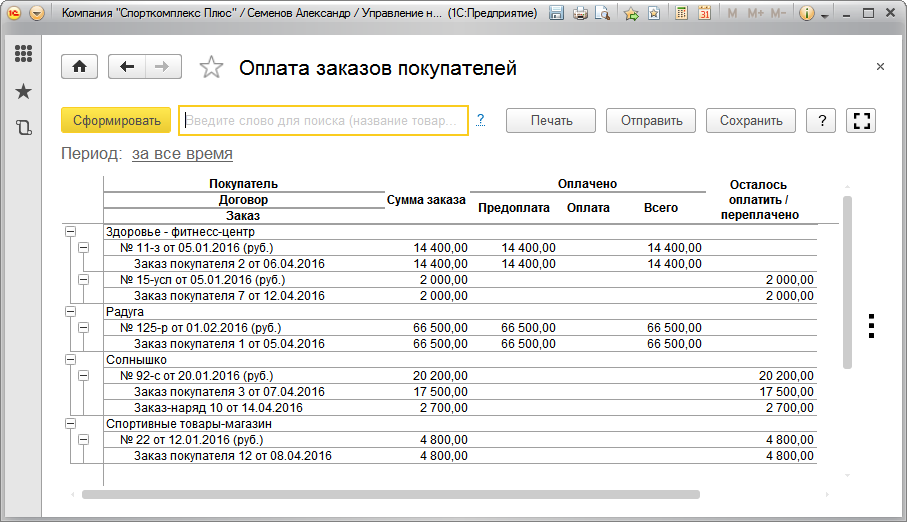
Task: Click the Save diskette icon in title bar
Action: point(556,13)
